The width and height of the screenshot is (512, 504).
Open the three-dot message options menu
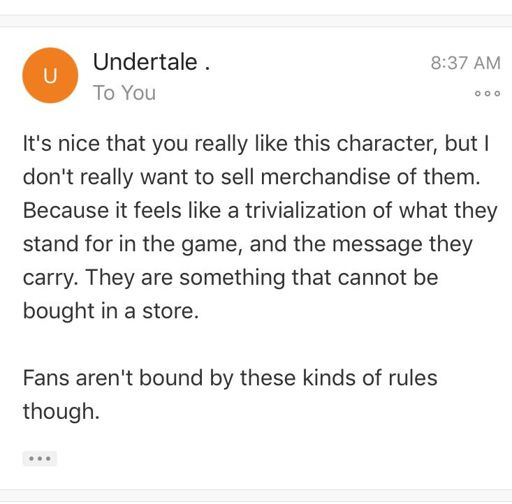(x=487, y=93)
